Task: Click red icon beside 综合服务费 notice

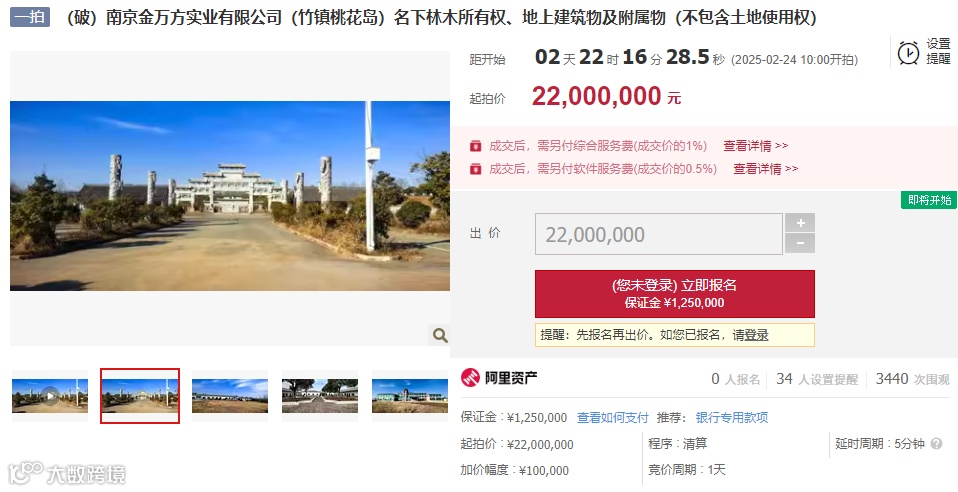Action: tap(475, 146)
